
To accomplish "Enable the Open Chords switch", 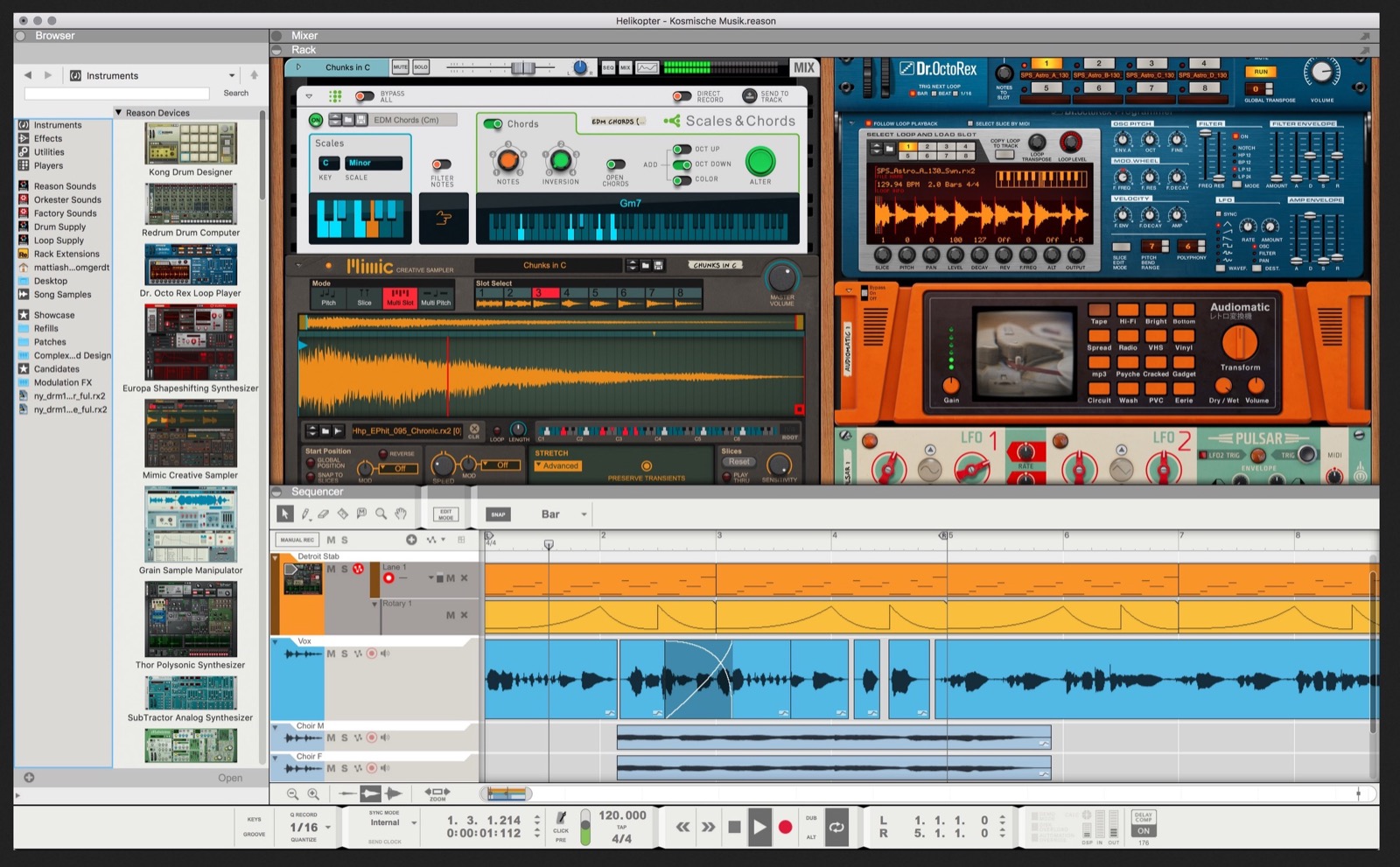I will pos(615,164).
